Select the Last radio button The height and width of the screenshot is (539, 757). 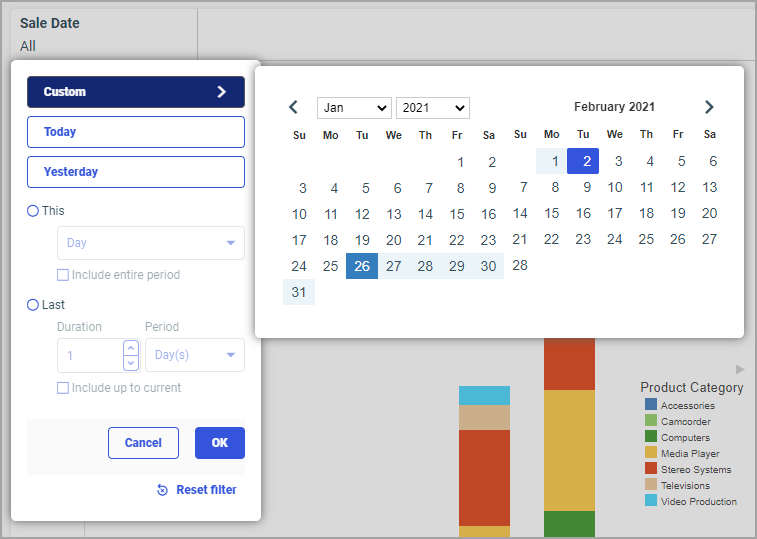pyautogui.click(x=33, y=305)
